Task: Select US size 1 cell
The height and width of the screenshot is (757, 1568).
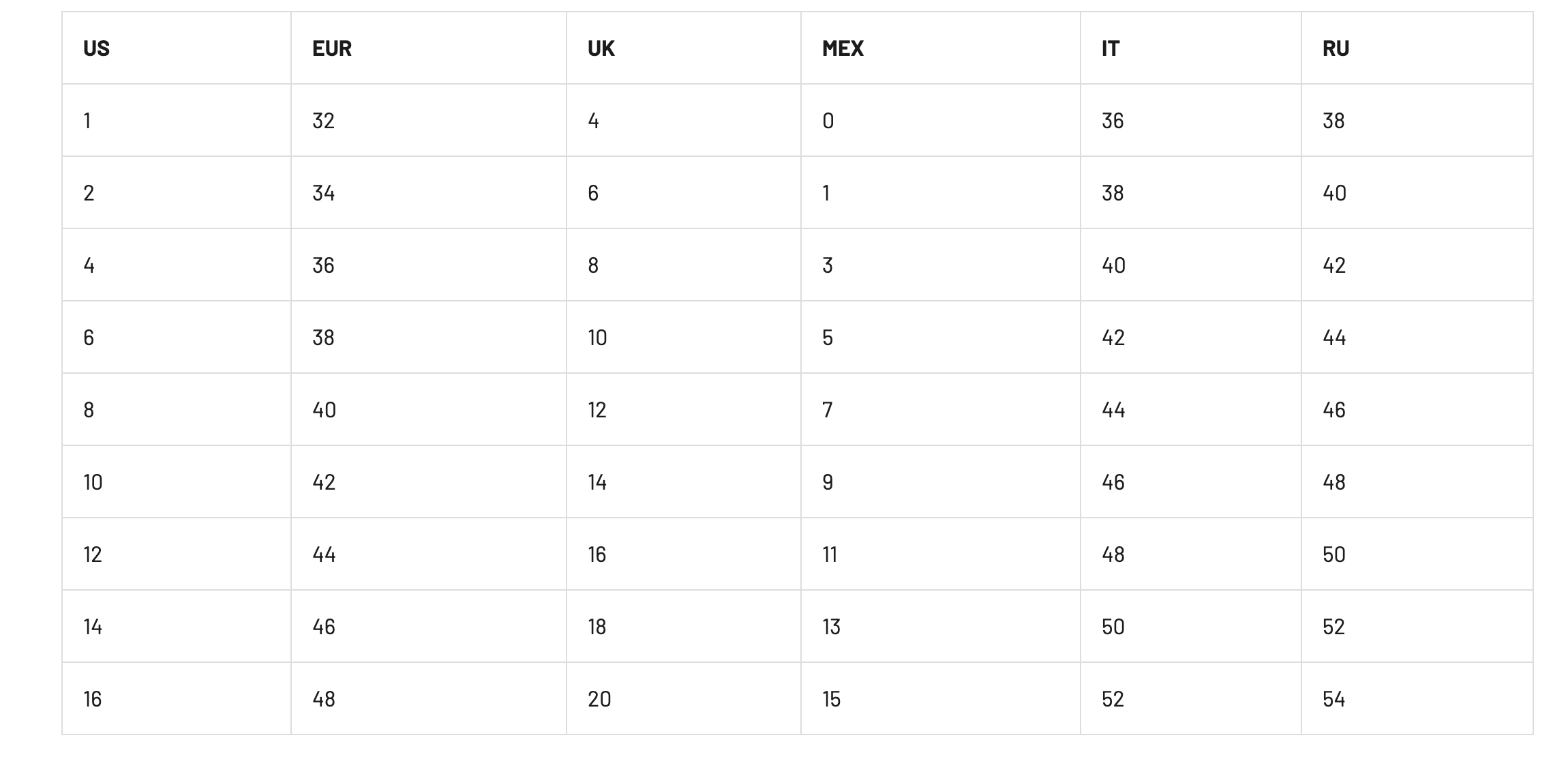Action: tap(177, 121)
